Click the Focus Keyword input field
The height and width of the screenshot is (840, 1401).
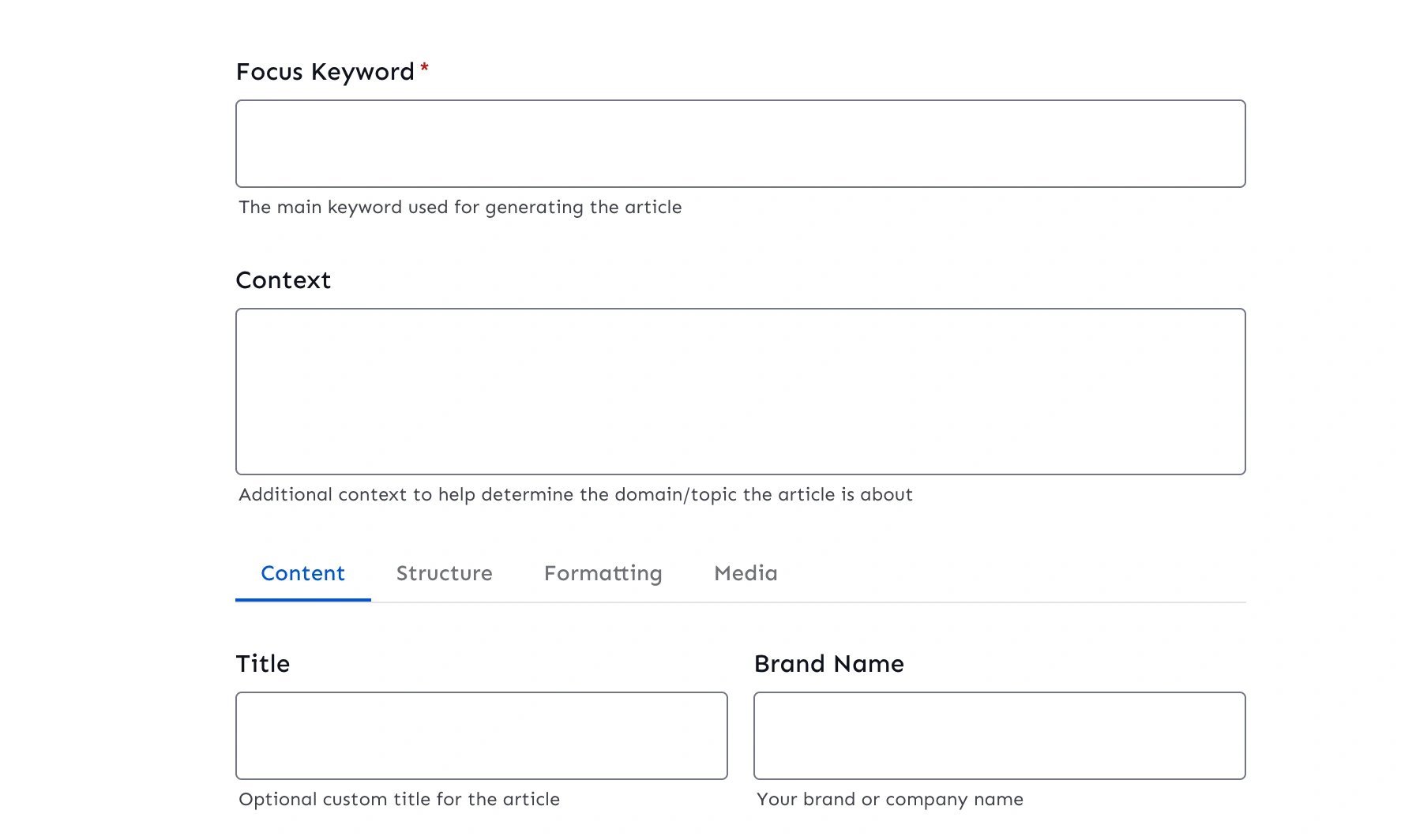click(x=740, y=144)
